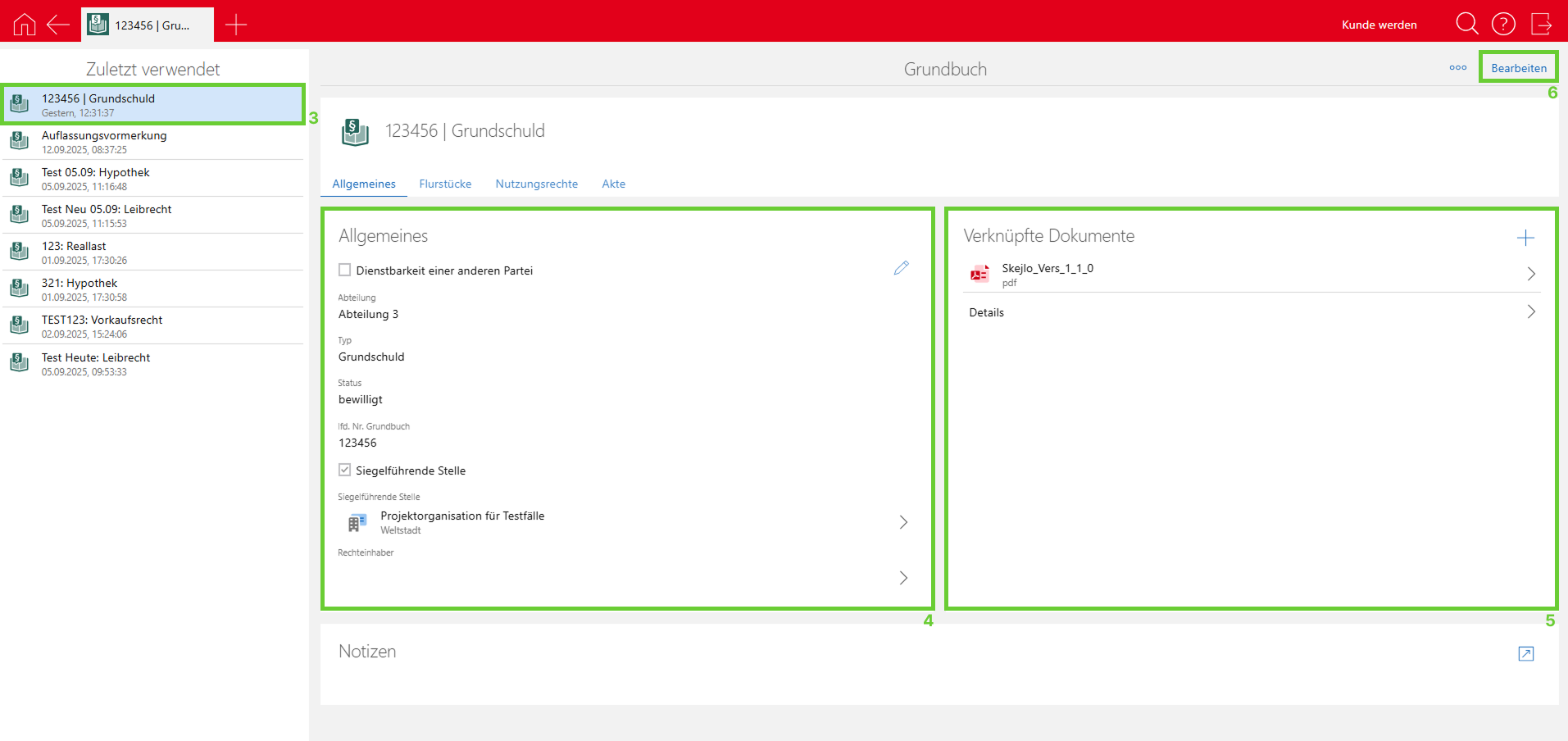
Task: Toggle Dienstbarkeit einer anderen Partei checkbox
Action: [x=345, y=270]
